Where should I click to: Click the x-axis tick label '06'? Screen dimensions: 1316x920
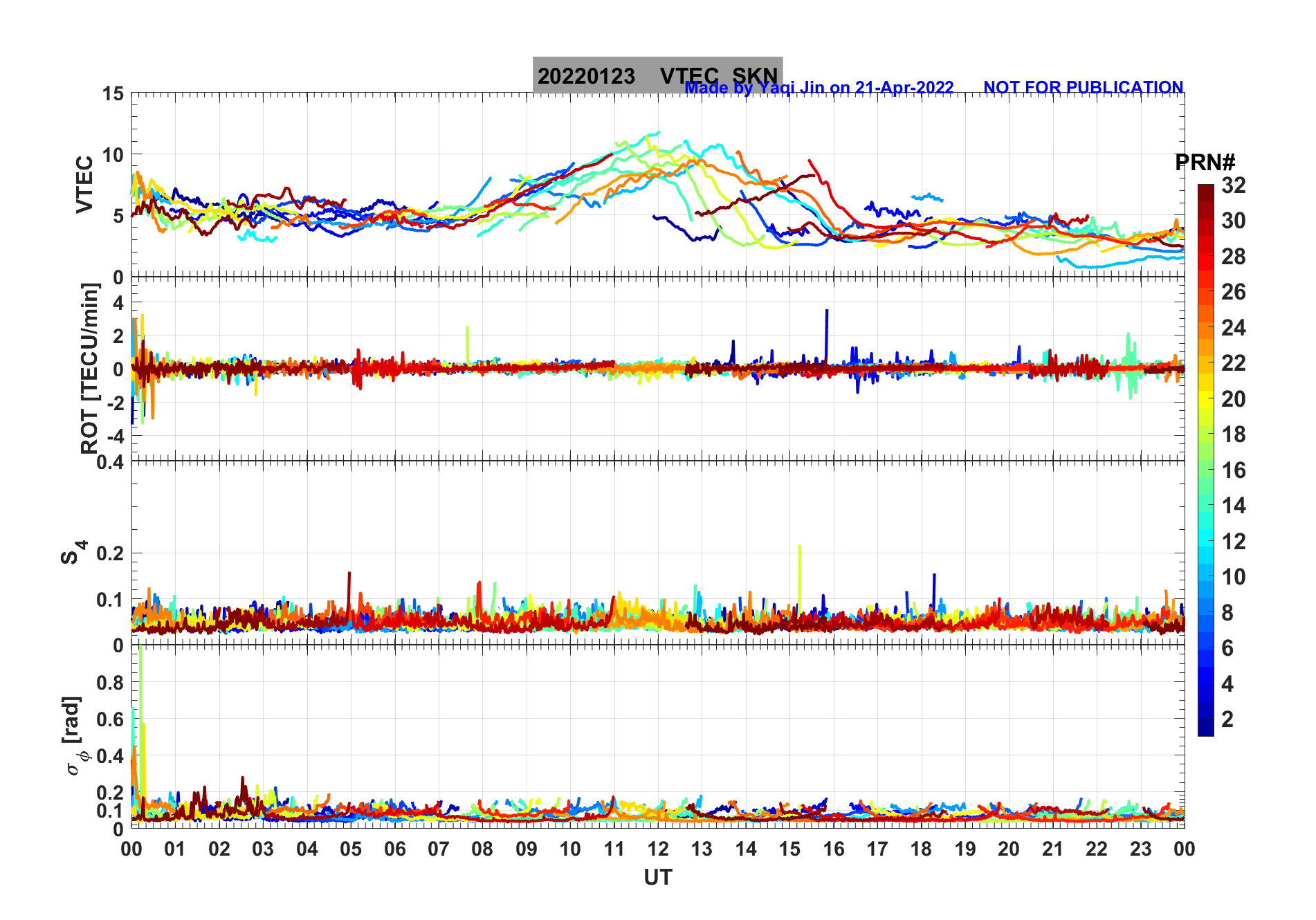[394, 849]
